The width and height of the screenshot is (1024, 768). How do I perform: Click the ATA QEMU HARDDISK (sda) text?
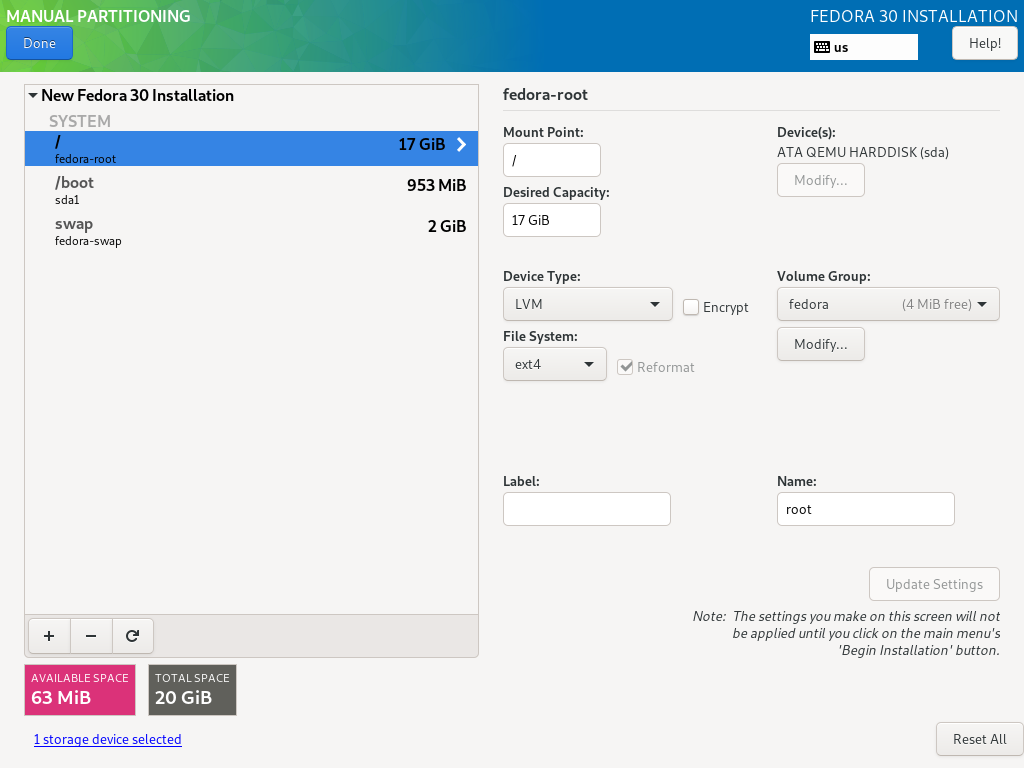click(x=863, y=152)
